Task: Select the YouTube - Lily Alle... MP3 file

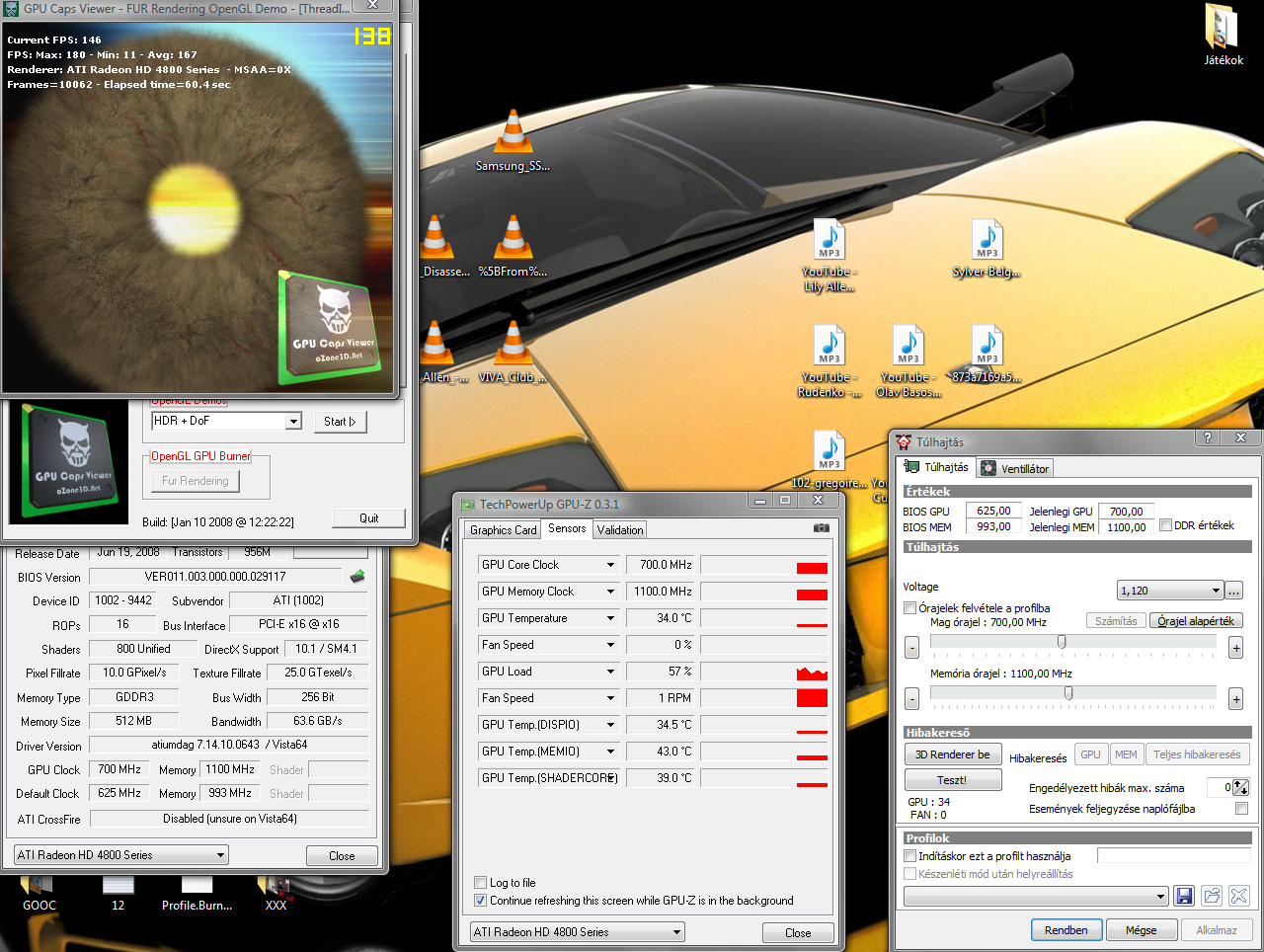Action: (x=829, y=255)
